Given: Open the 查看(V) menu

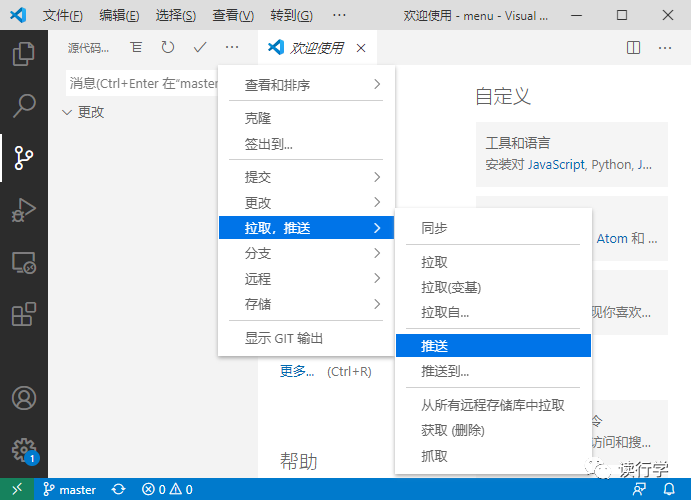Looking at the screenshot, I should click(x=233, y=16).
